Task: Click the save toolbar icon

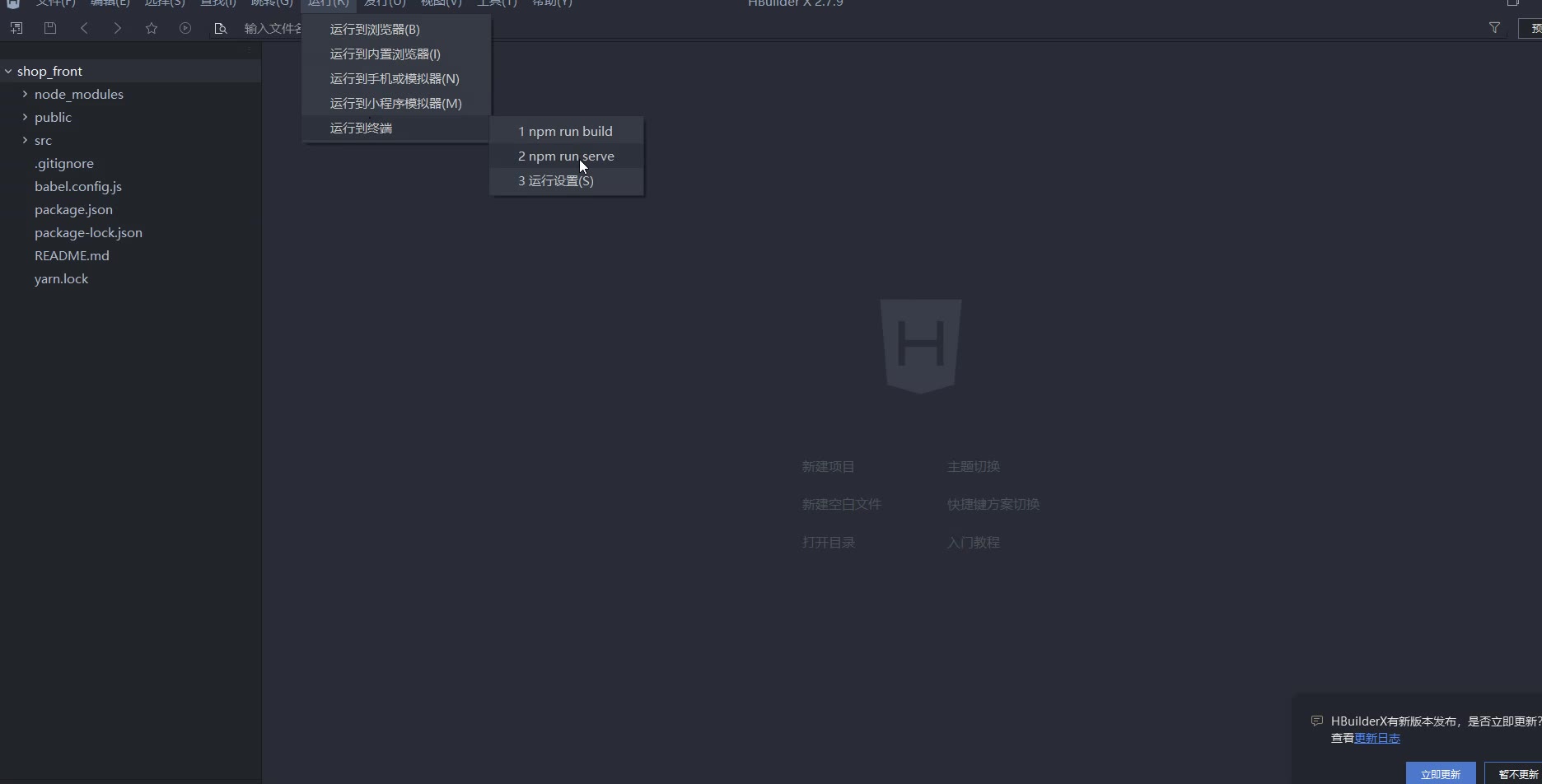Action: pos(50,28)
